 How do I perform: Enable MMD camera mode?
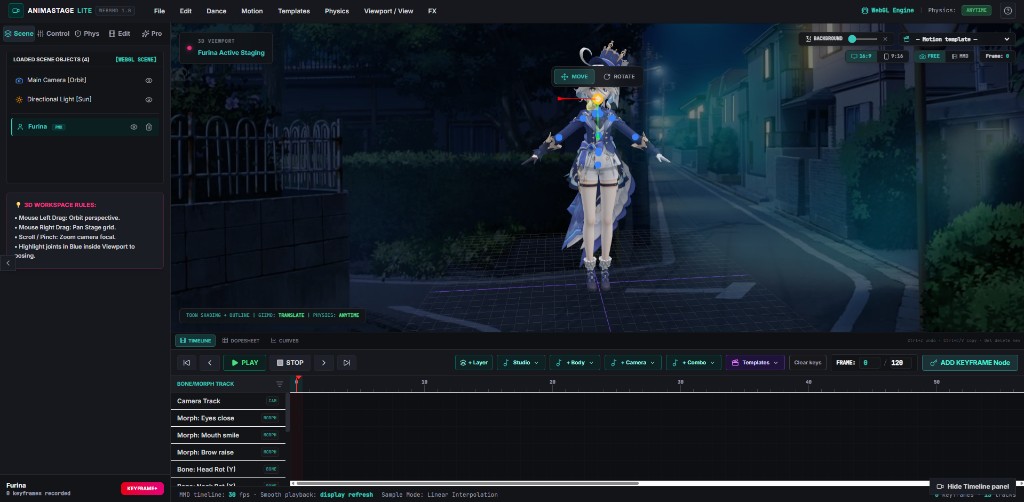point(959,57)
